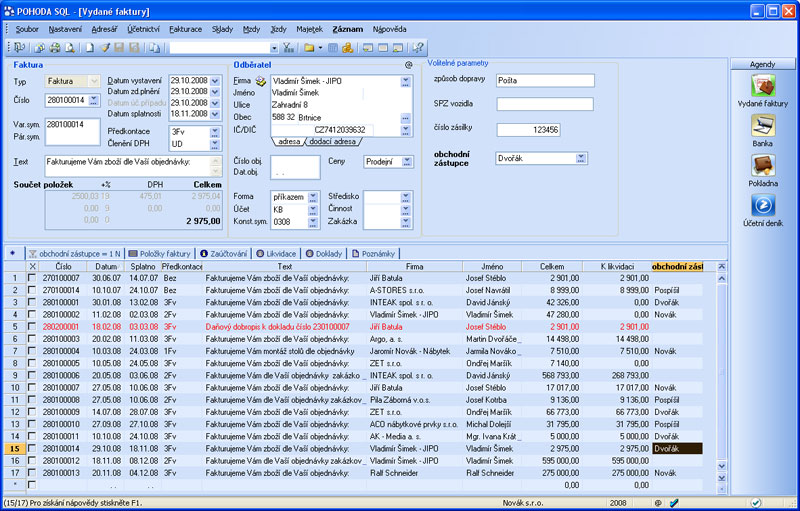Click the copy record icon in toolbar
The width and height of the screenshot is (800, 511).
point(155,48)
